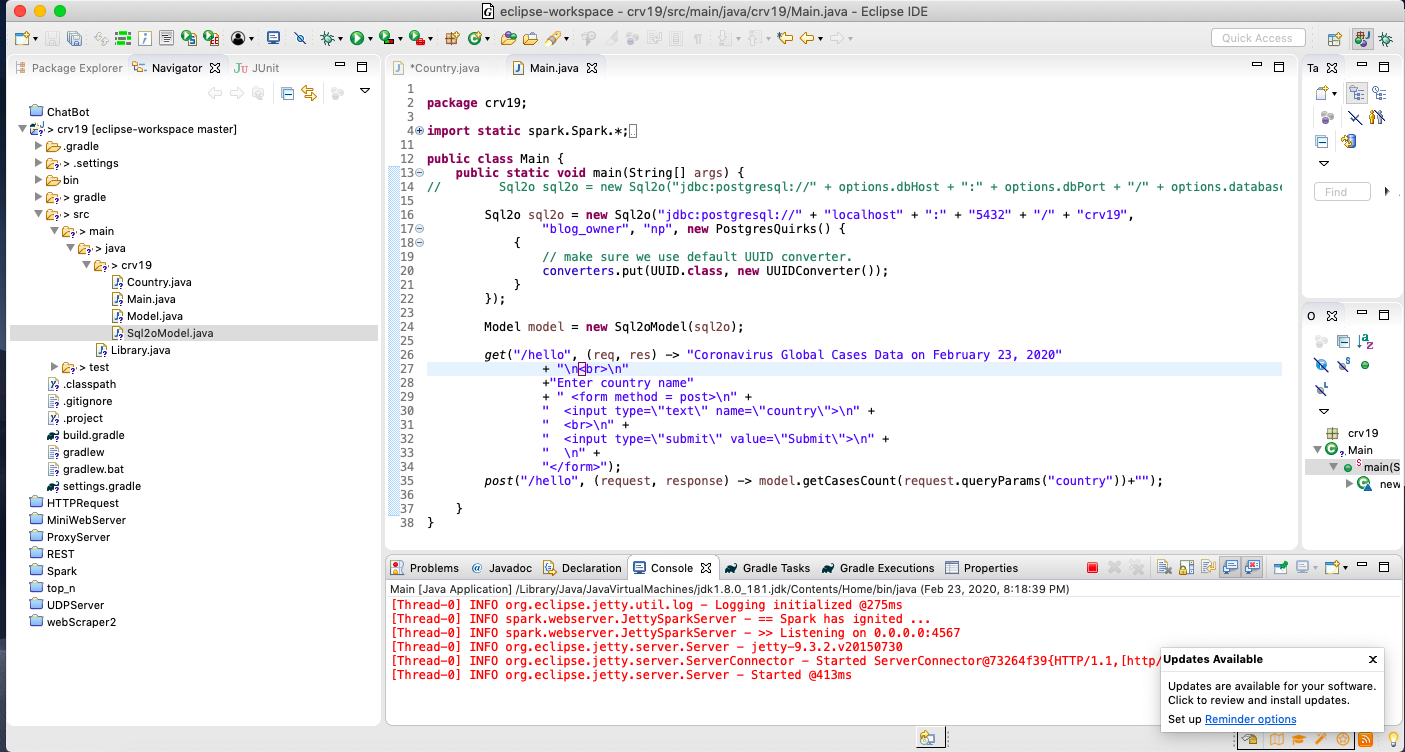
Task: Click the New Java Package icon
Action: tap(452, 38)
